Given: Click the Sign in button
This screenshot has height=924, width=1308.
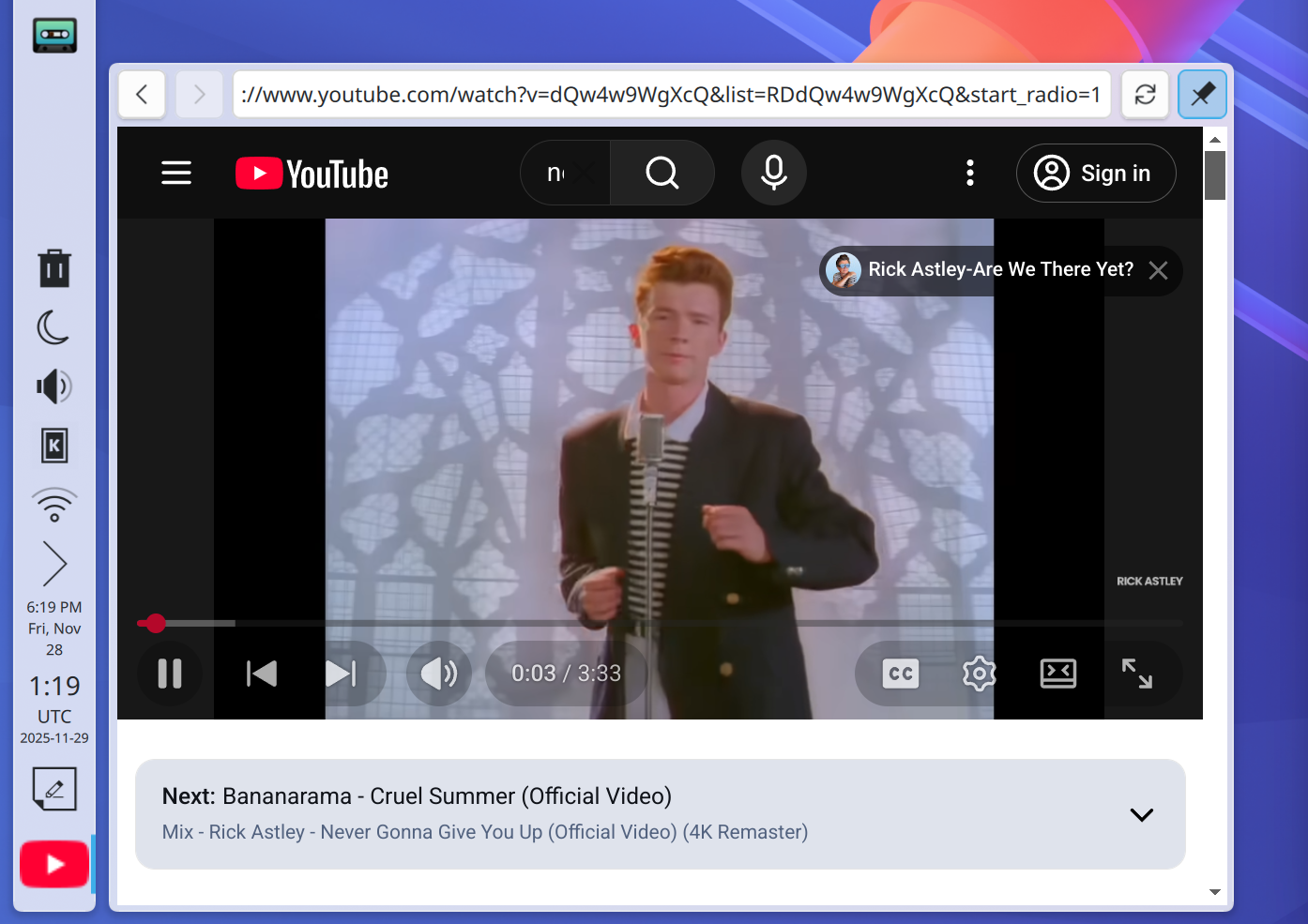Looking at the screenshot, I should (x=1096, y=173).
